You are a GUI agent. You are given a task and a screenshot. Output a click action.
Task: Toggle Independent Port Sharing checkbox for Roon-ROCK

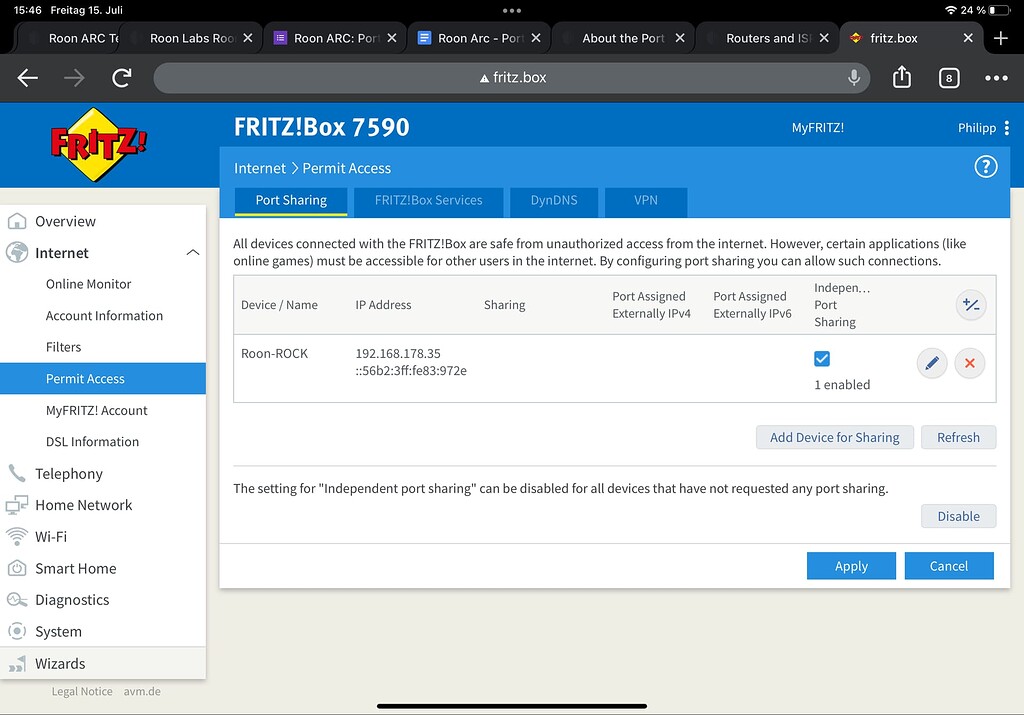pos(822,358)
